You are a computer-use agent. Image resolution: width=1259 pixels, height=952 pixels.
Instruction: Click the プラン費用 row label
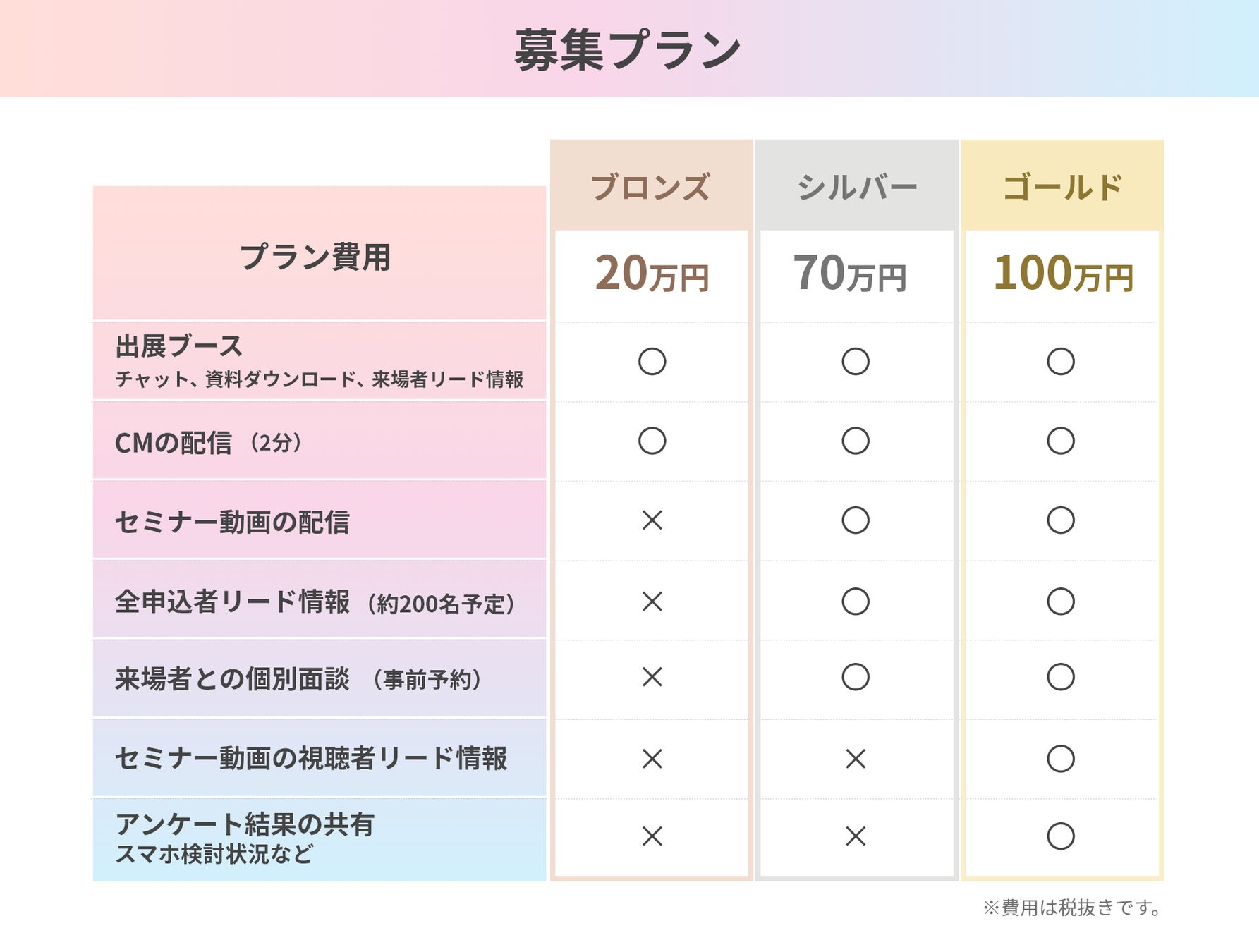click(x=315, y=257)
